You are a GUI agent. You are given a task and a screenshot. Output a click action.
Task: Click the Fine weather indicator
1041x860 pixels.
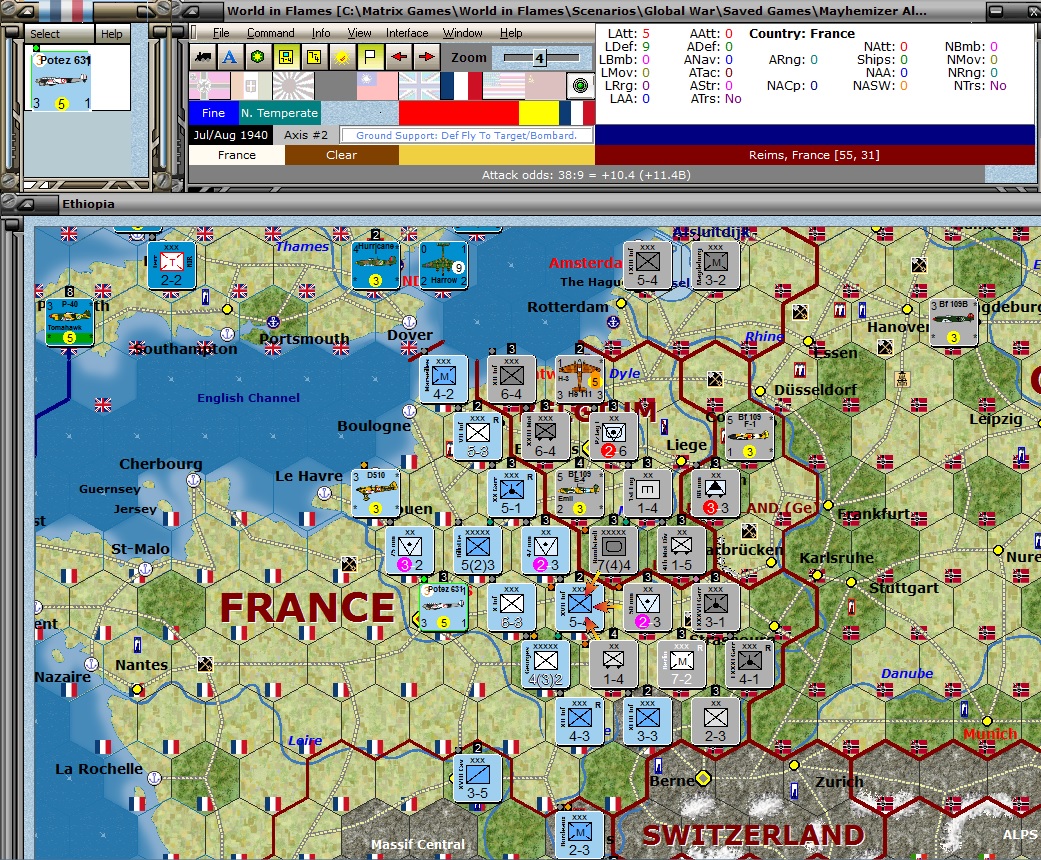tap(213, 113)
